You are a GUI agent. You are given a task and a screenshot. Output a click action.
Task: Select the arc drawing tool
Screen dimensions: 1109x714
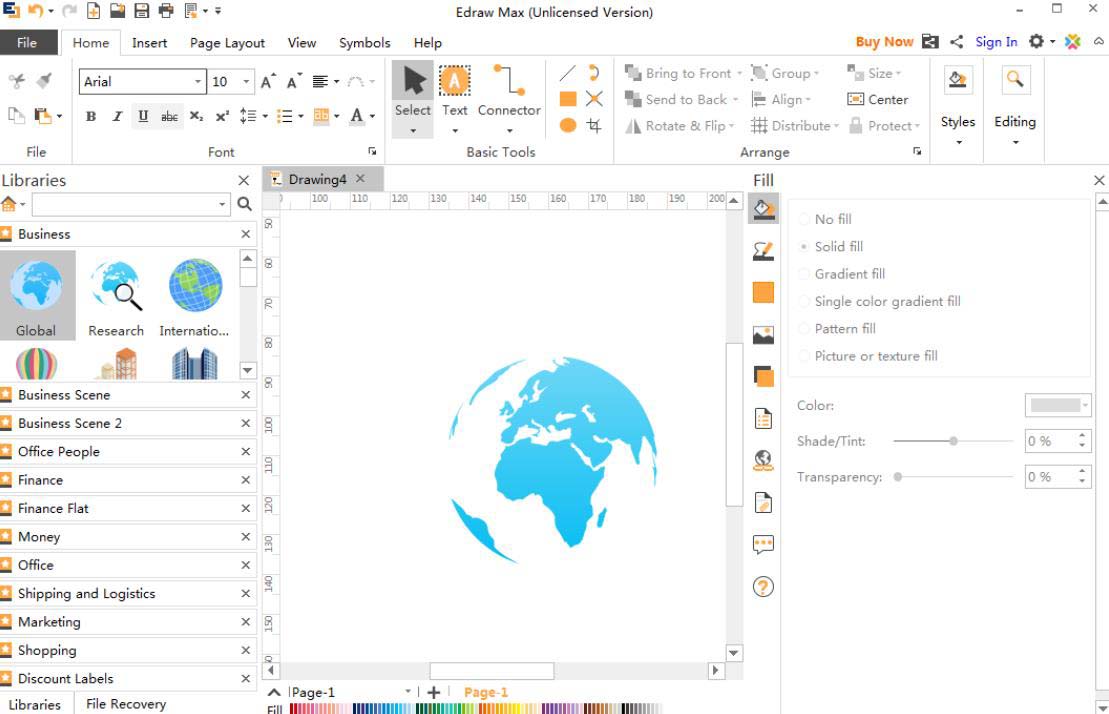point(594,73)
